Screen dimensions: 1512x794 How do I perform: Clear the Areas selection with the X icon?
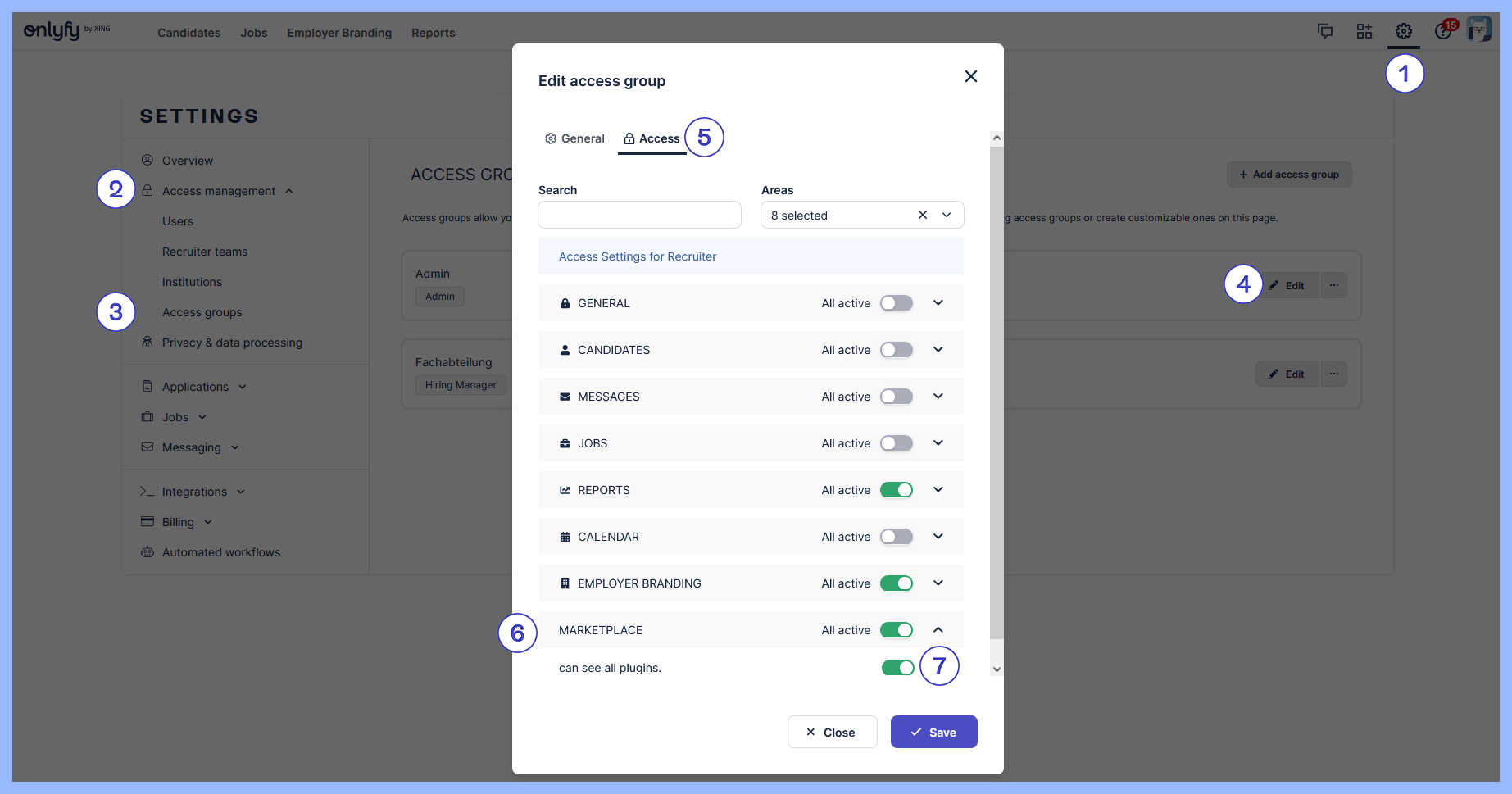[922, 215]
